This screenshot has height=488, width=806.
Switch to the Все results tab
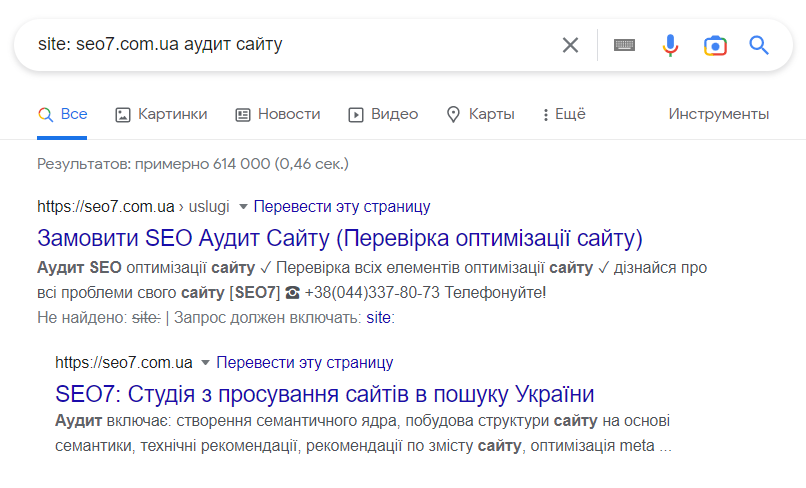[x=62, y=114]
